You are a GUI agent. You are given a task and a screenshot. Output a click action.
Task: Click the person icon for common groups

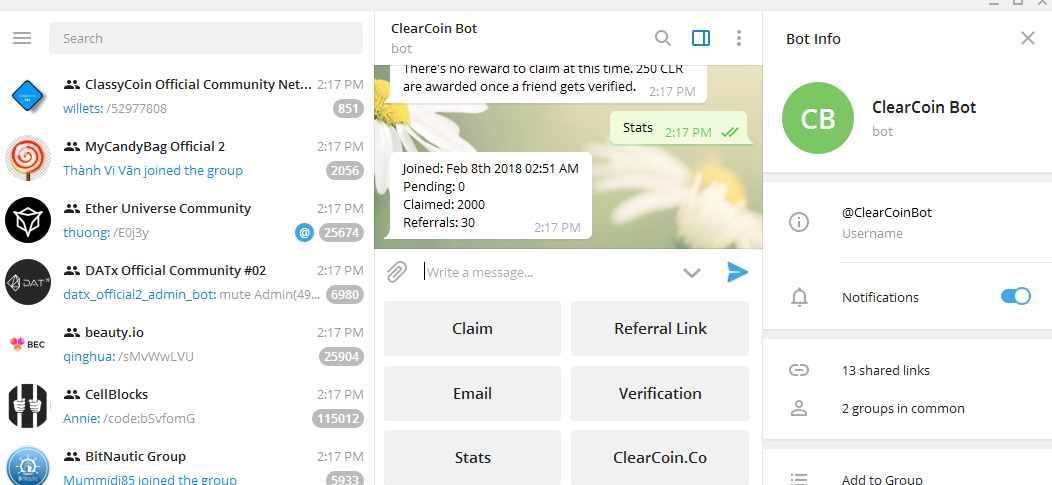[798, 408]
